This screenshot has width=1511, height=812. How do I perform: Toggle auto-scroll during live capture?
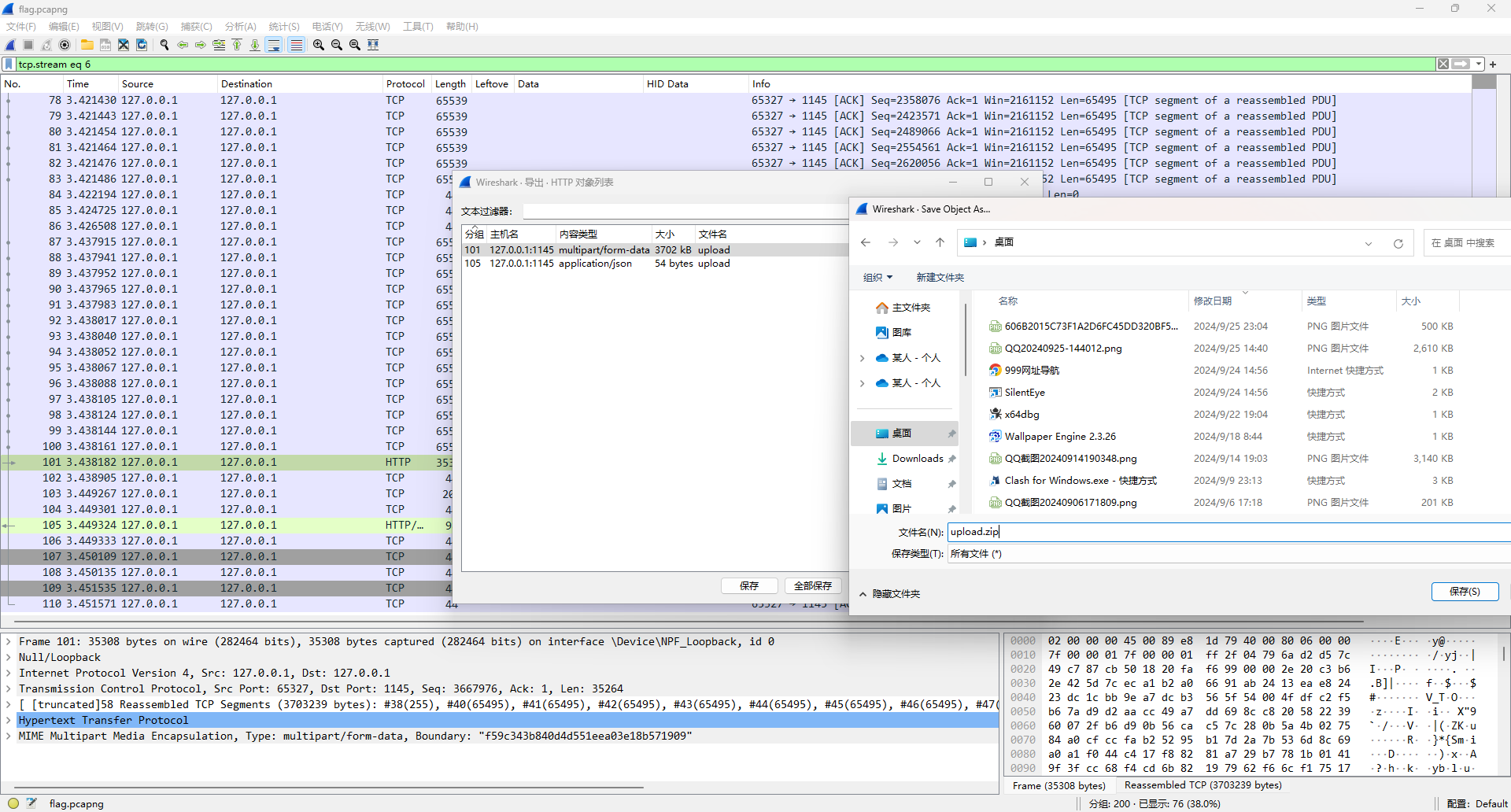click(274, 45)
